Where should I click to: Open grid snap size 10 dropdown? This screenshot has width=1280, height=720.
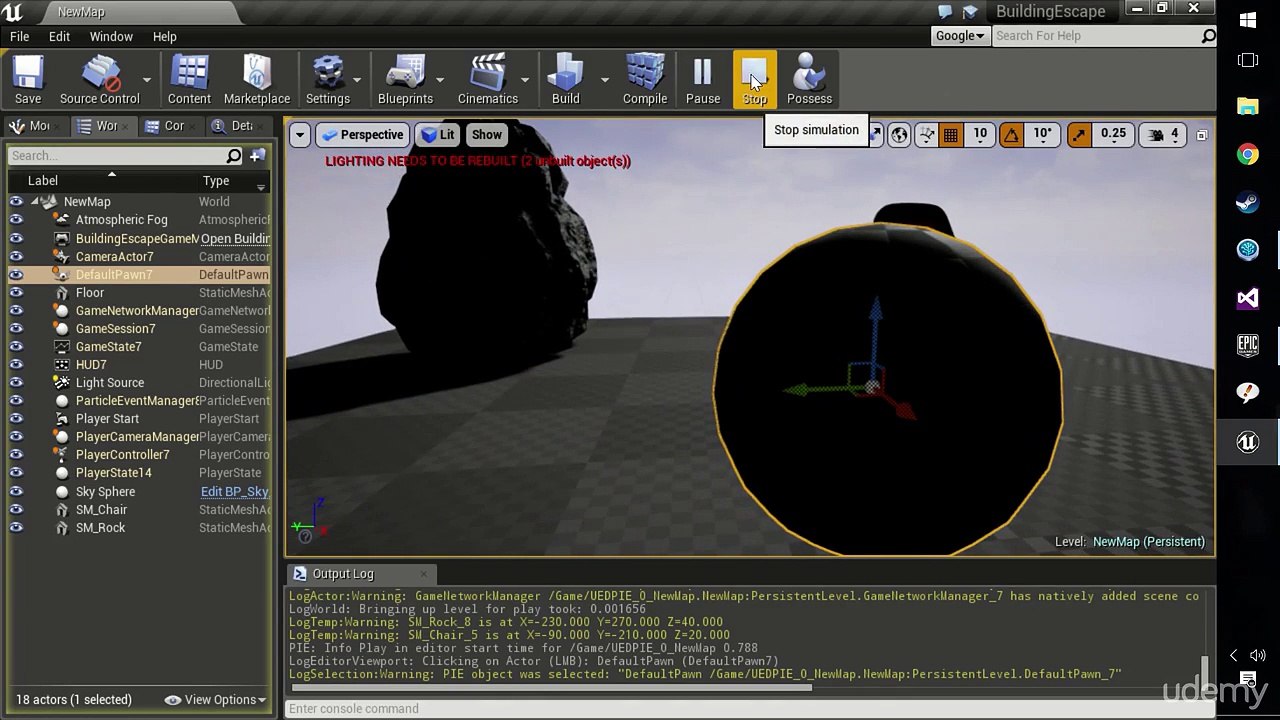980,134
